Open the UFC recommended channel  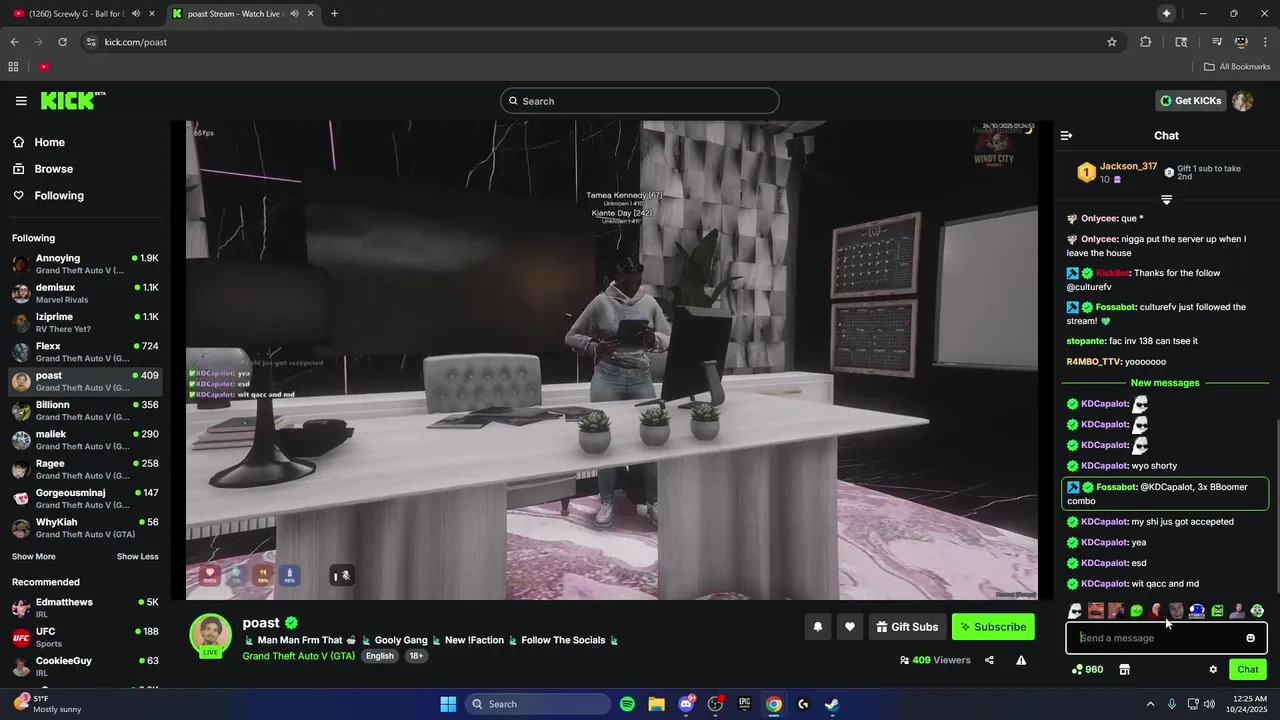85,637
